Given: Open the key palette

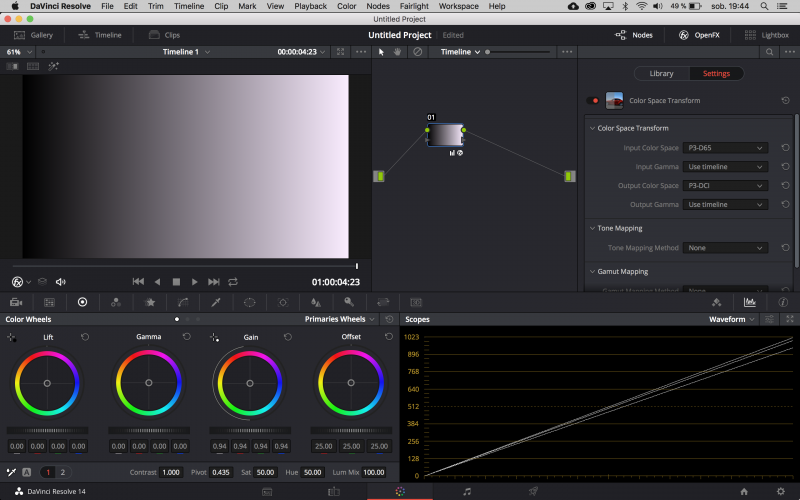Looking at the screenshot, I should pos(349,302).
